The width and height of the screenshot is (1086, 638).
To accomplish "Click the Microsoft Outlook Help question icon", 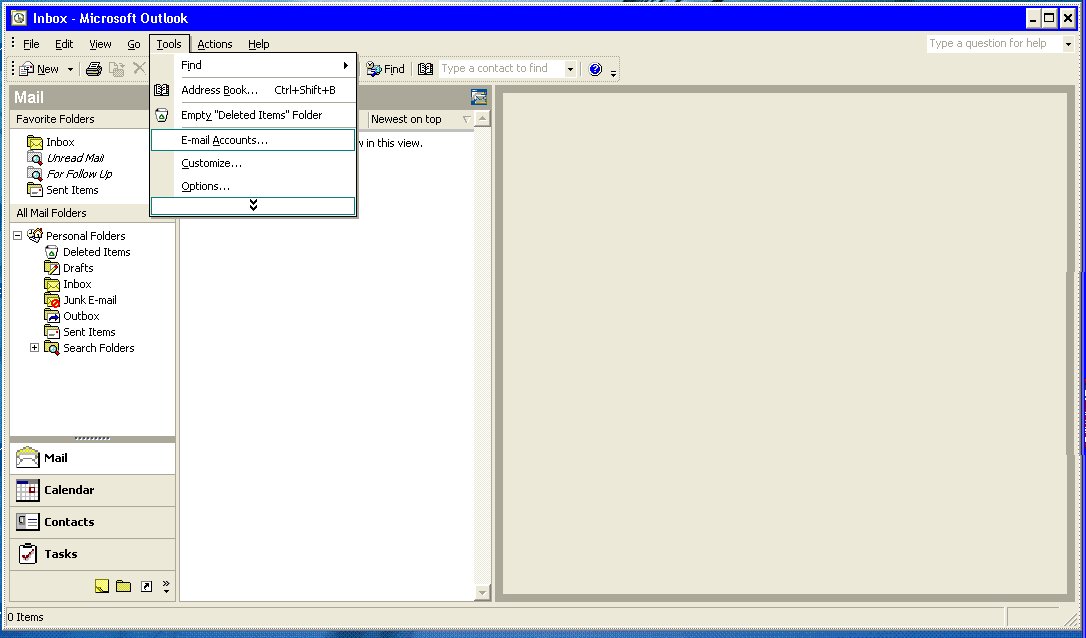I will 595,69.
